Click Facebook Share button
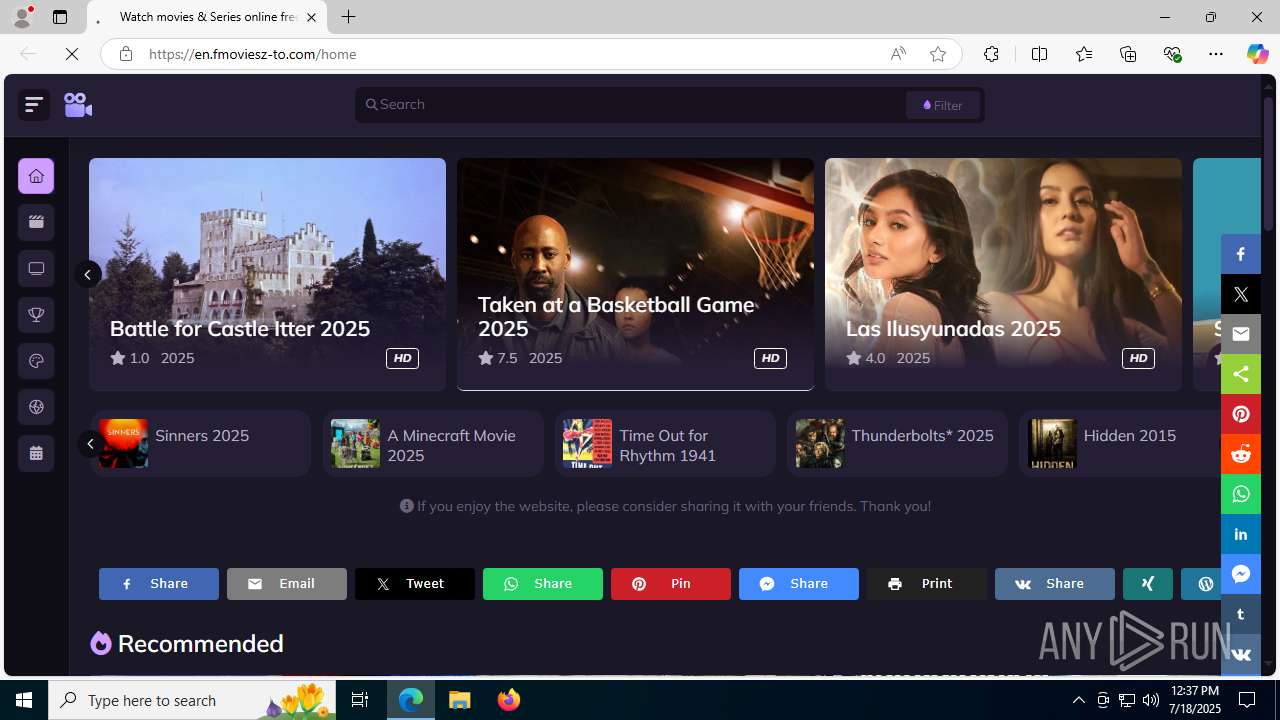Screen dimensions: 1280x720 point(158,584)
